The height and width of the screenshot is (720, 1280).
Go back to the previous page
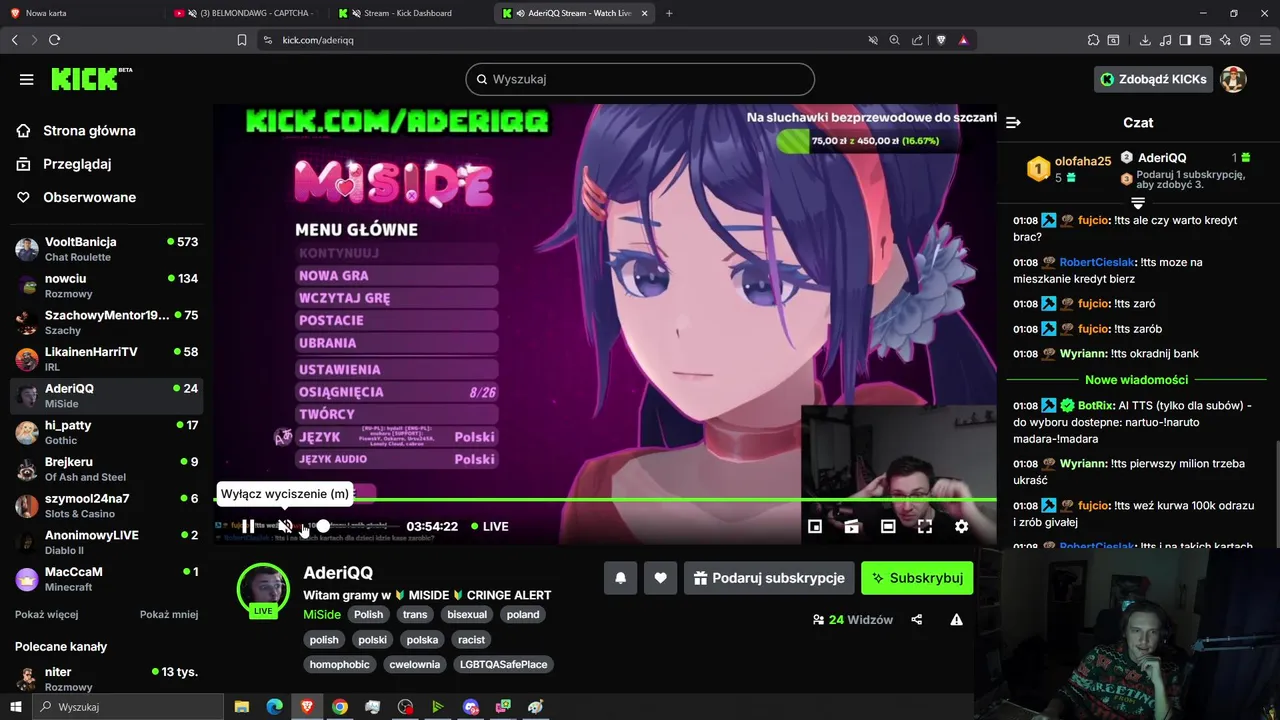pyautogui.click(x=14, y=40)
